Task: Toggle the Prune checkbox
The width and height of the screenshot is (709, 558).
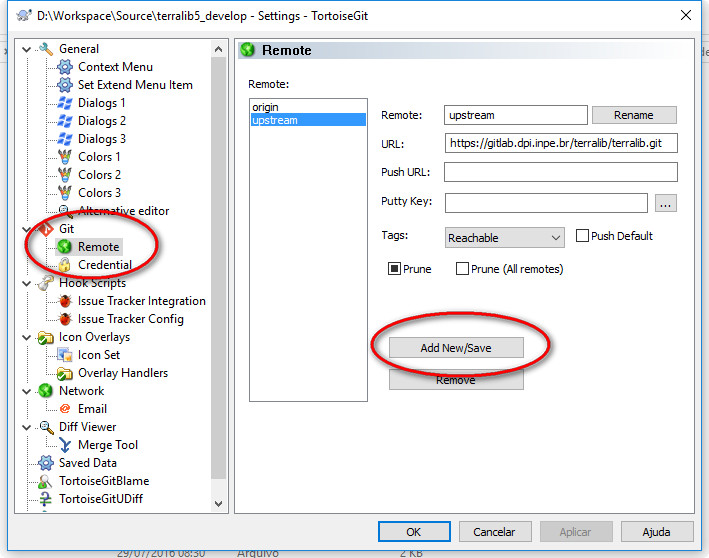Action: coord(395,269)
